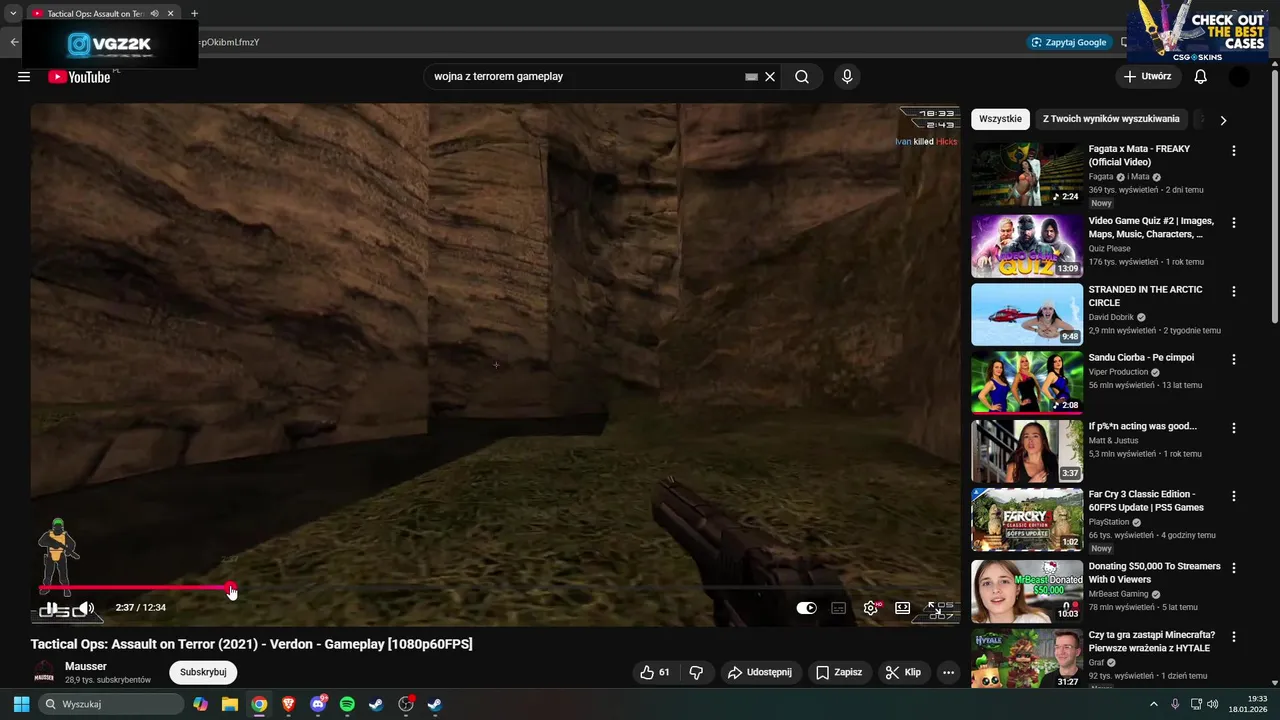Create a clip with Klip

click(903, 672)
